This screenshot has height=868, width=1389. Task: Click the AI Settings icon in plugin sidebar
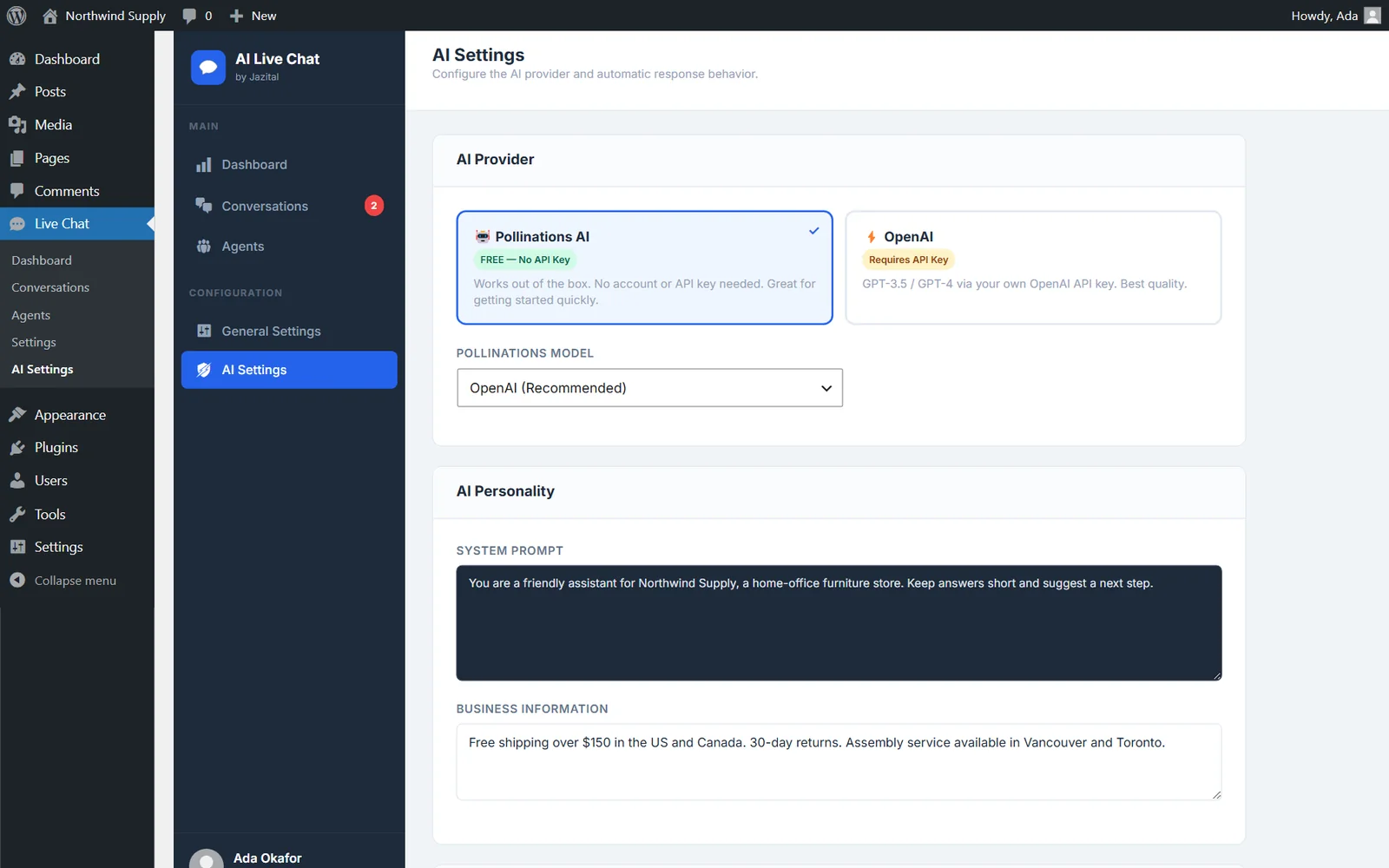point(204,370)
